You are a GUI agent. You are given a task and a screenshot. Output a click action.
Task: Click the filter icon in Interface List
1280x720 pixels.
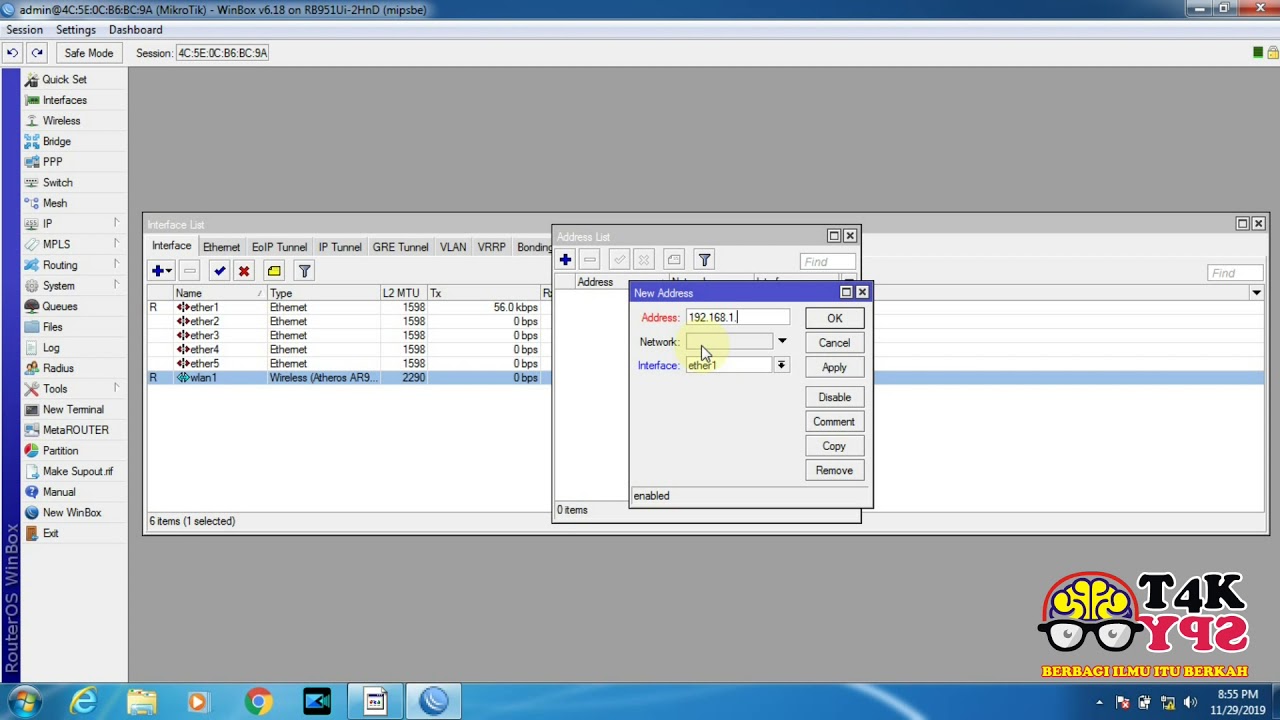(x=304, y=271)
